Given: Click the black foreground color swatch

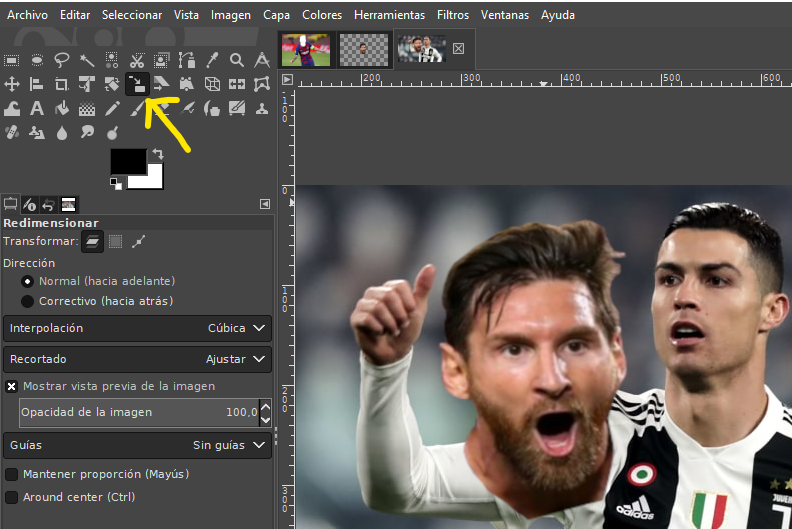Looking at the screenshot, I should 126,161.
